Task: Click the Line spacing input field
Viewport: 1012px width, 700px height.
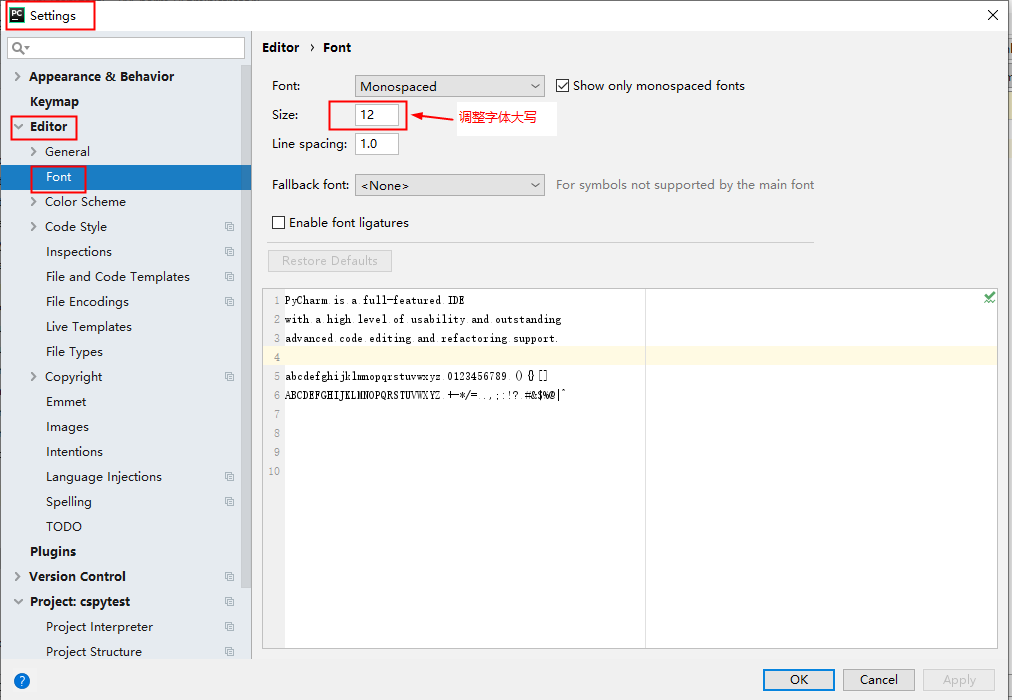Action: coord(377,144)
